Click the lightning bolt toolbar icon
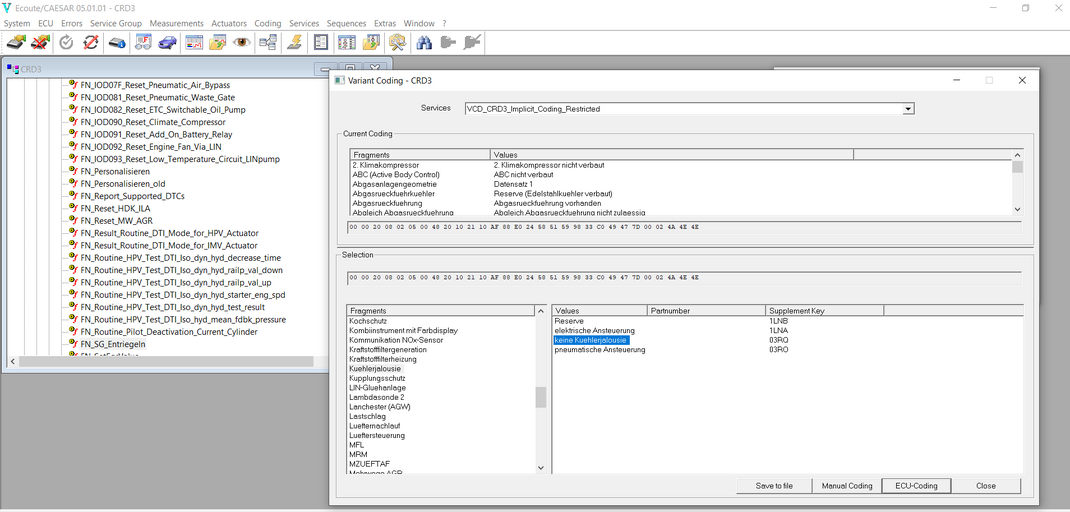 (x=294, y=42)
